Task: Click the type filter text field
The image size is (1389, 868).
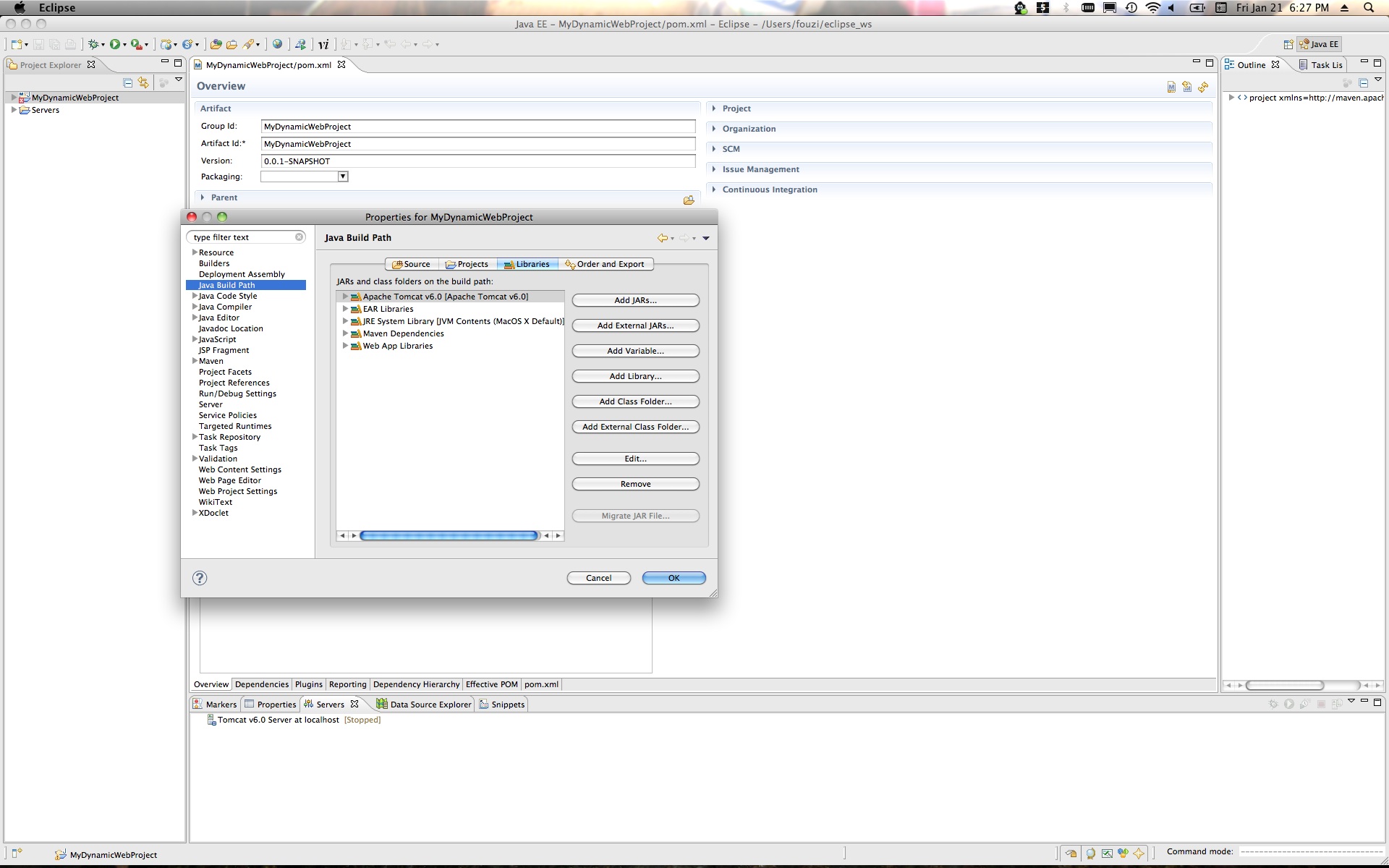Action: coord(245,237)
